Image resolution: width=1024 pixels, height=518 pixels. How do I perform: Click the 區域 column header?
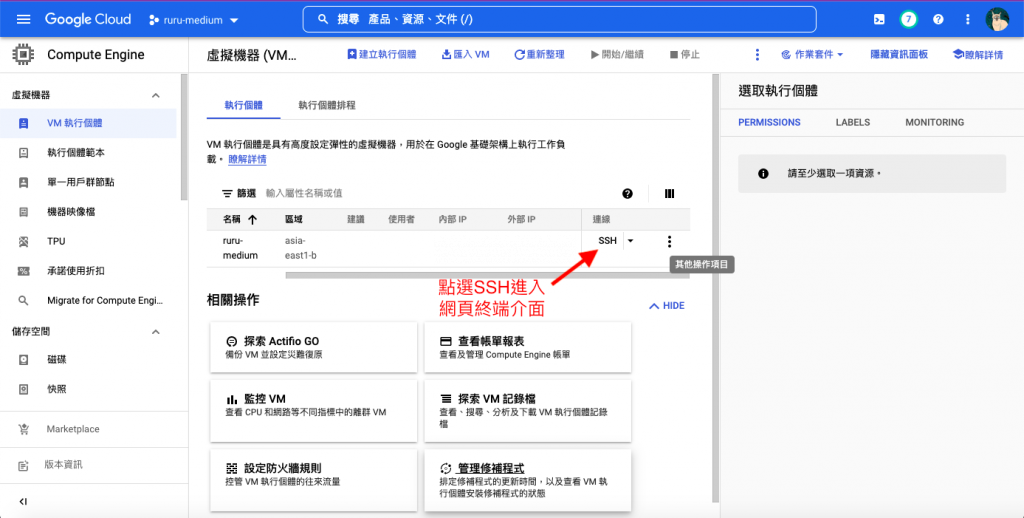[294, 219]
